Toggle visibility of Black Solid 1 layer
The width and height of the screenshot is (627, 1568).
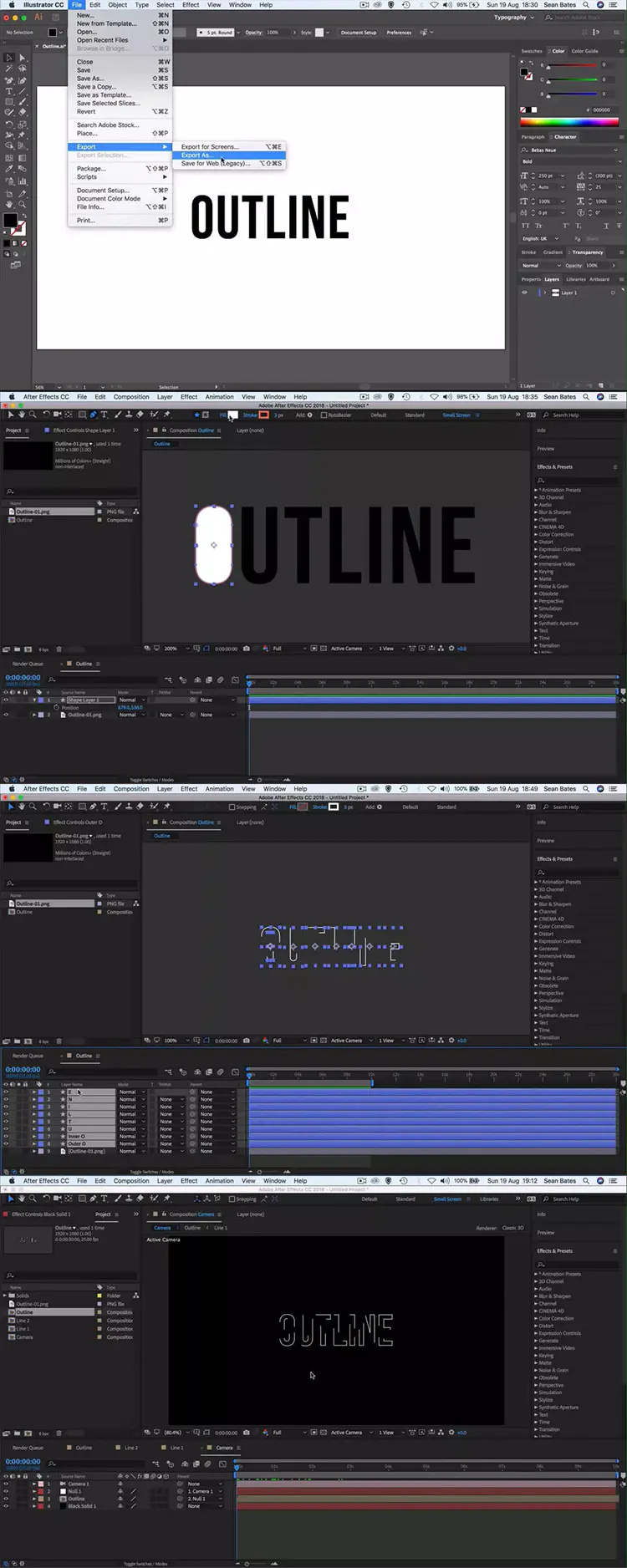[x=6, y=1506]
